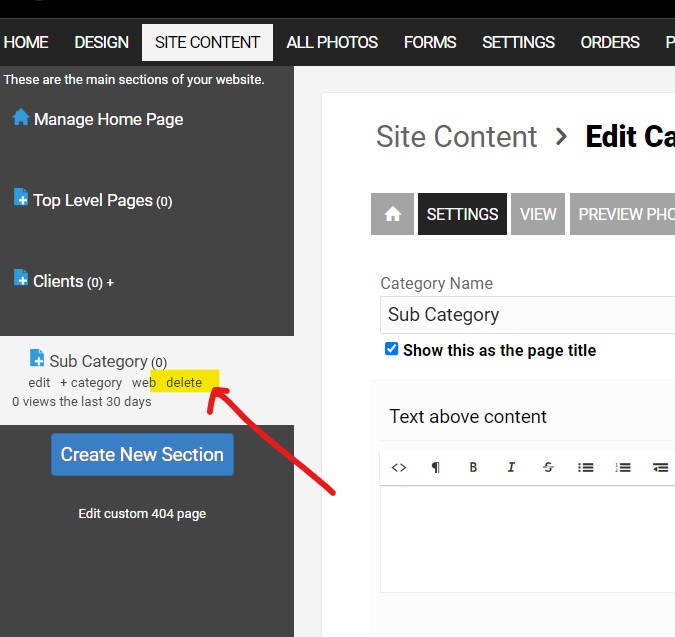Apply bold formatting in text editor

(x=473, y=467)
